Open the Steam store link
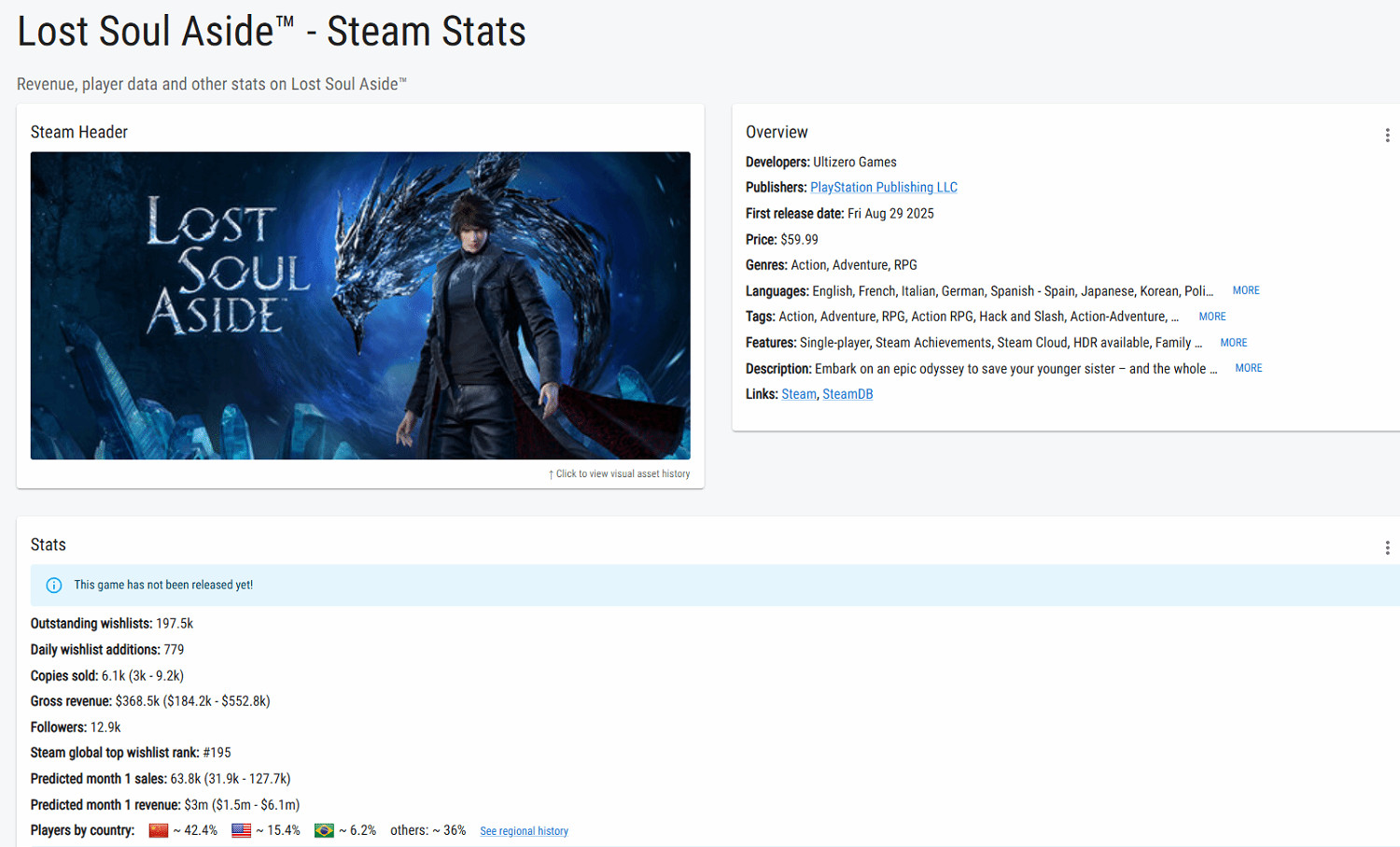 (798, 393)
